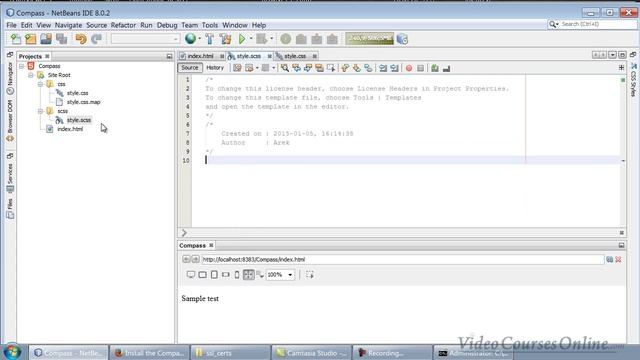The width and height of the screenshot is (640, 360).
Task: Close the style.scss editor tab
Action: [x=270, y=56]
